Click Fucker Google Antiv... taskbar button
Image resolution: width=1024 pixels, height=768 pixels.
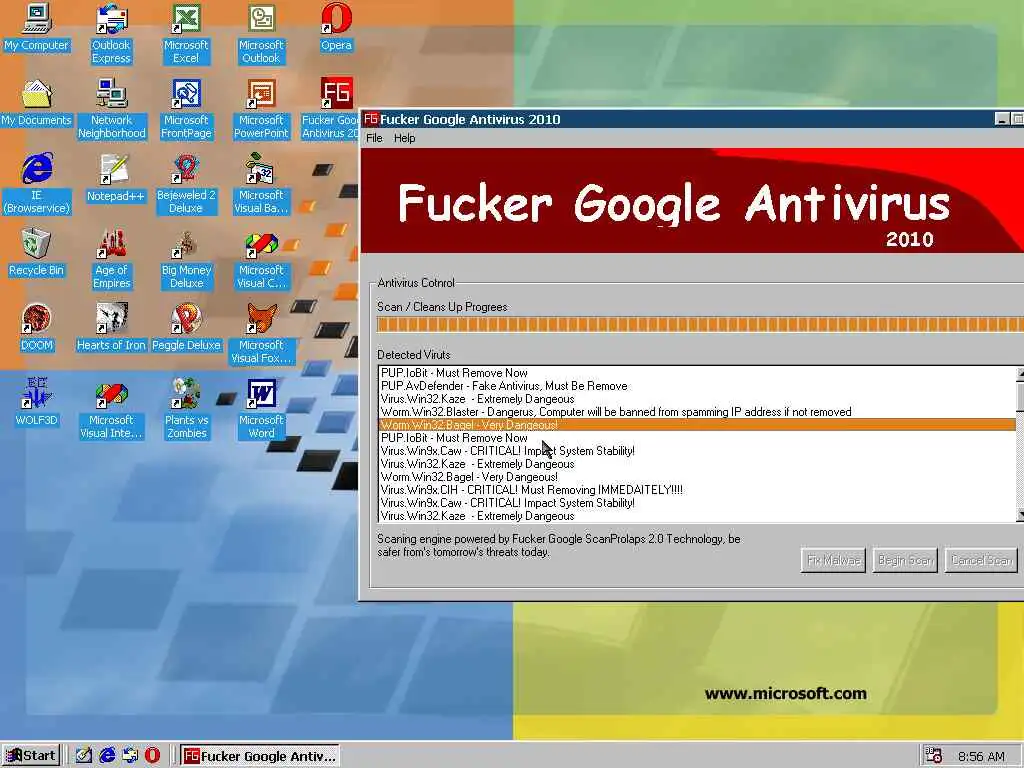[x=260, y=756]
